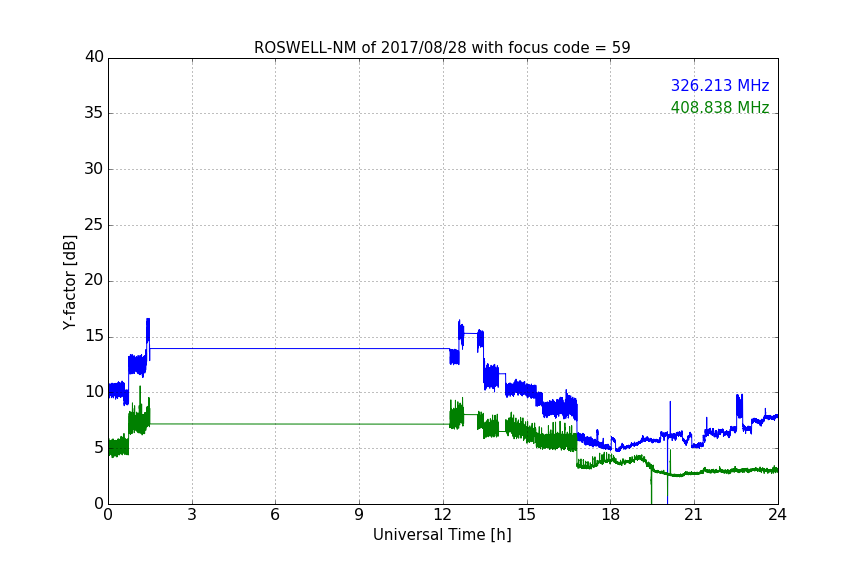Click the y-axis tick label '20'

94,280
